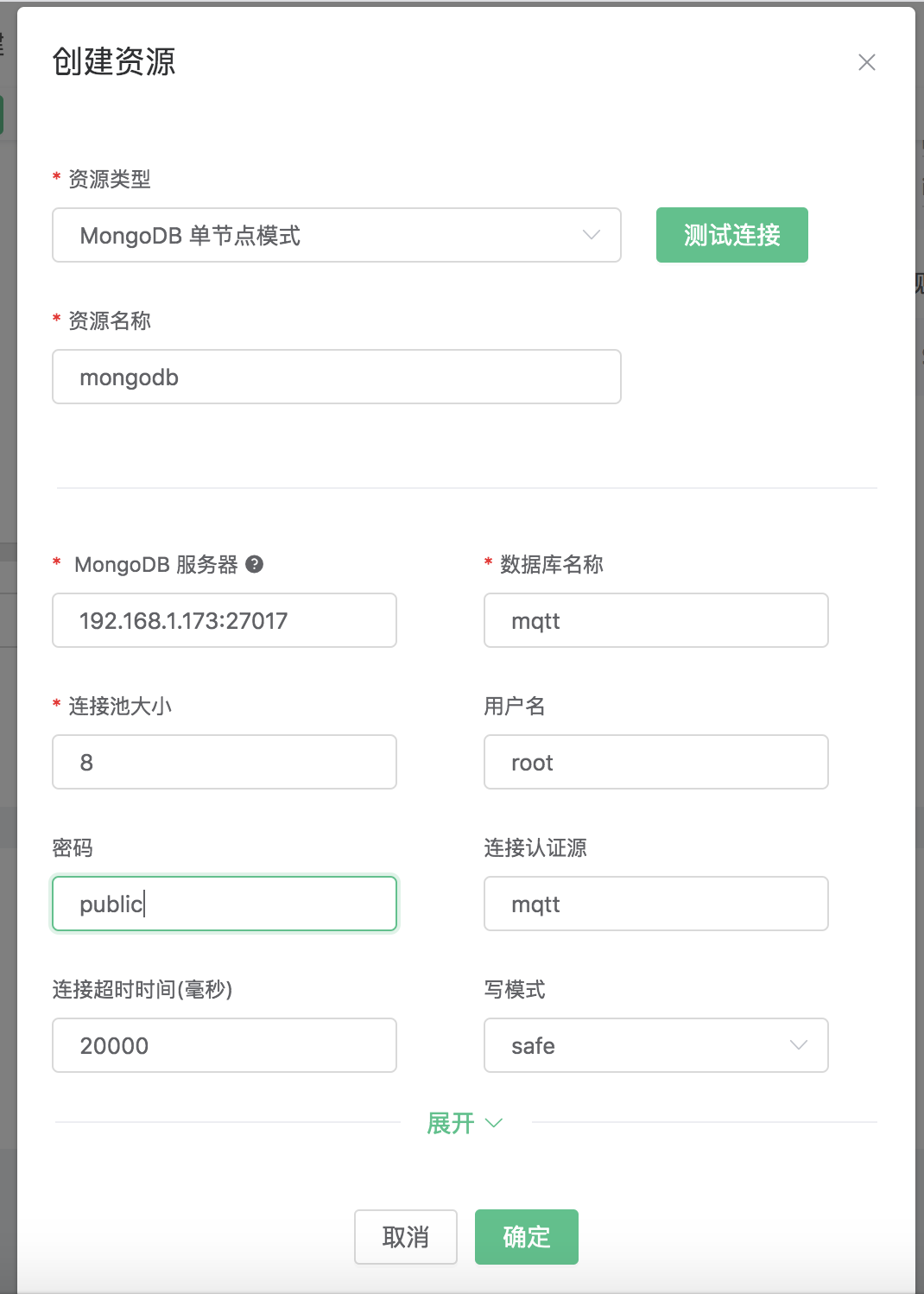Click the 连接超时时间 field showing 20000

(x=225, y=1045)
